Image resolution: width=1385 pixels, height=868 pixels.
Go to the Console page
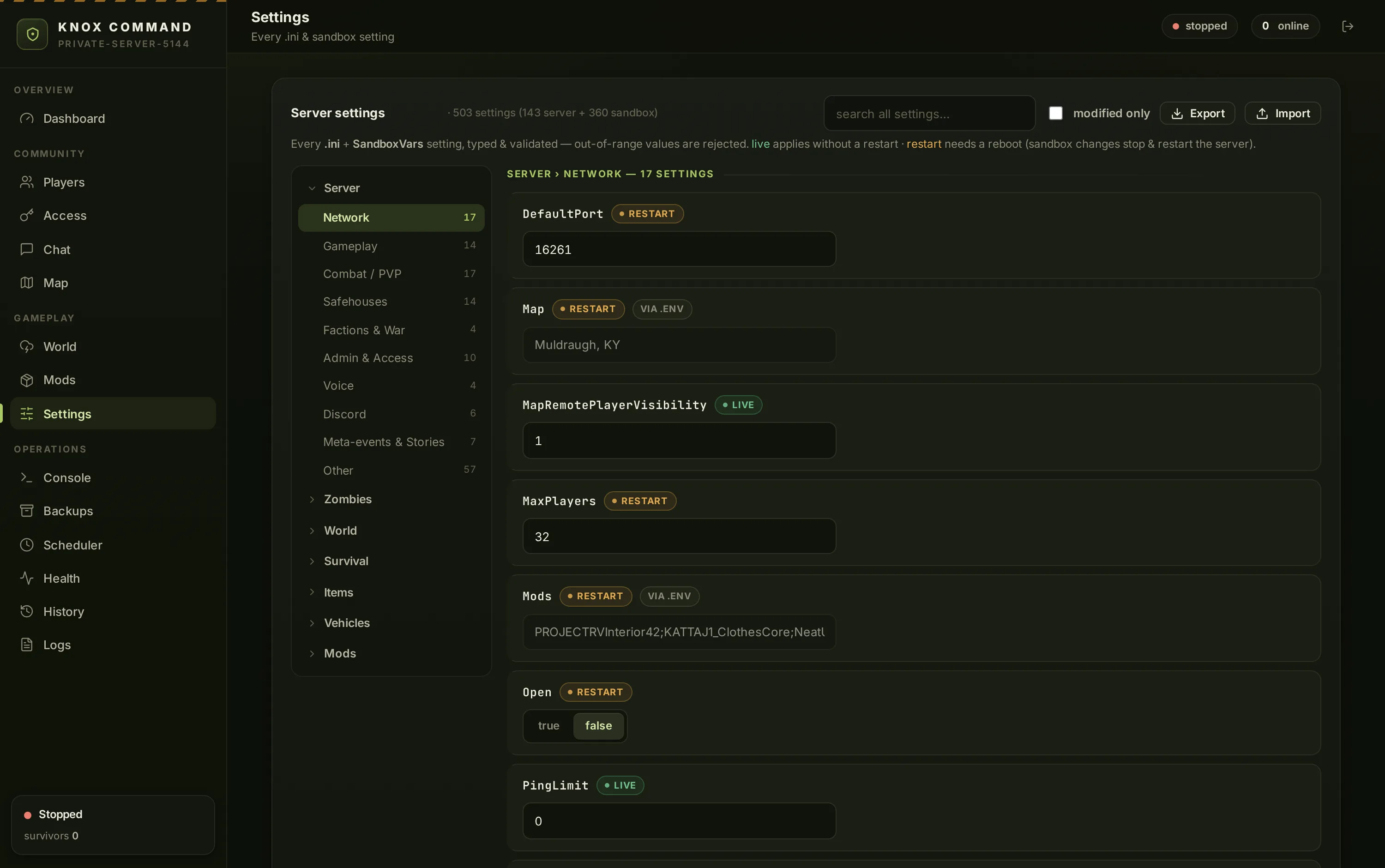coord(113,477)
